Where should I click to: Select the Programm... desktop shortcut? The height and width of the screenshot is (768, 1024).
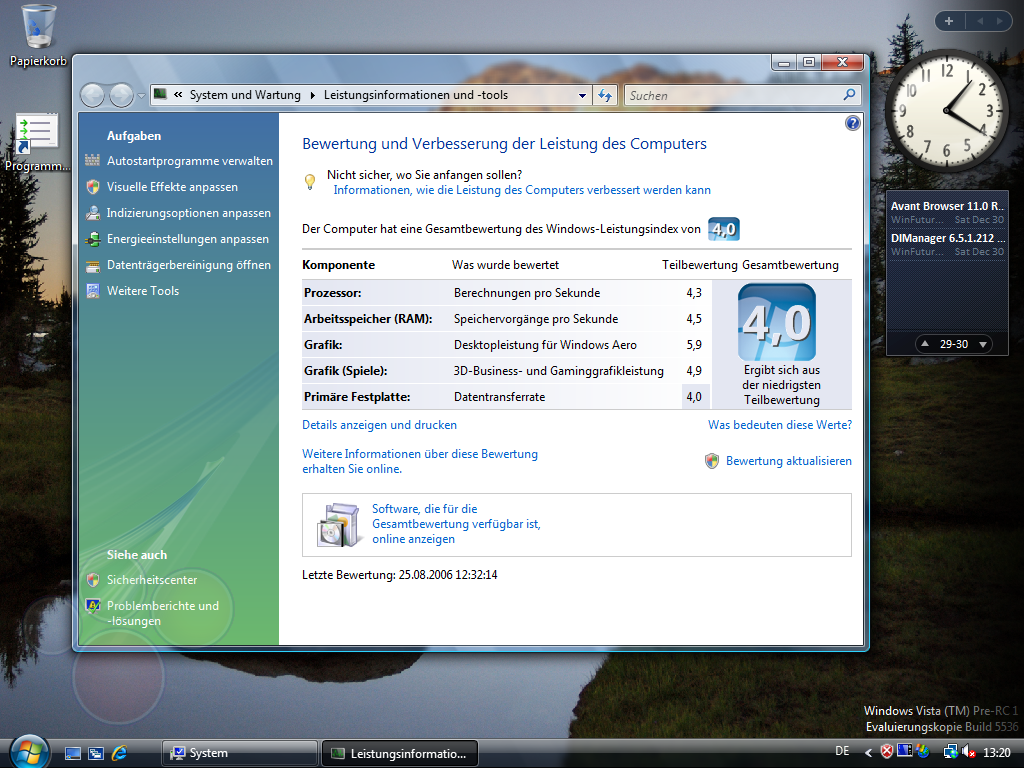point(37,142)
